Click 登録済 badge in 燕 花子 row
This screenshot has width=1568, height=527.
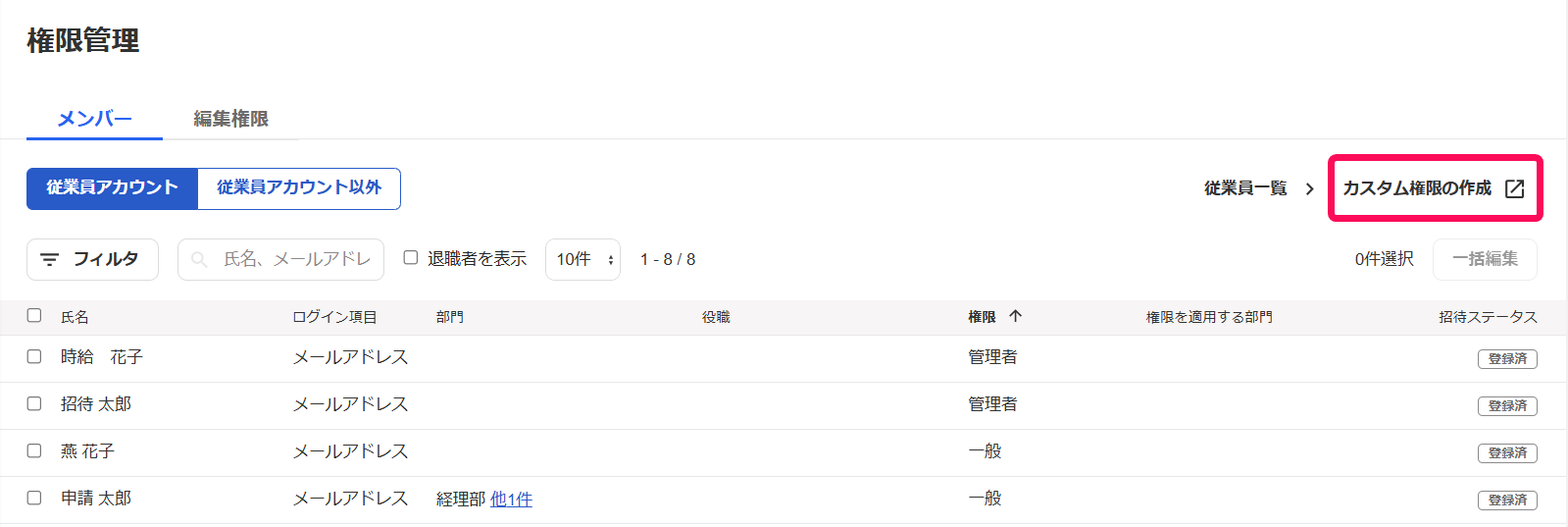pos(1507,453)
